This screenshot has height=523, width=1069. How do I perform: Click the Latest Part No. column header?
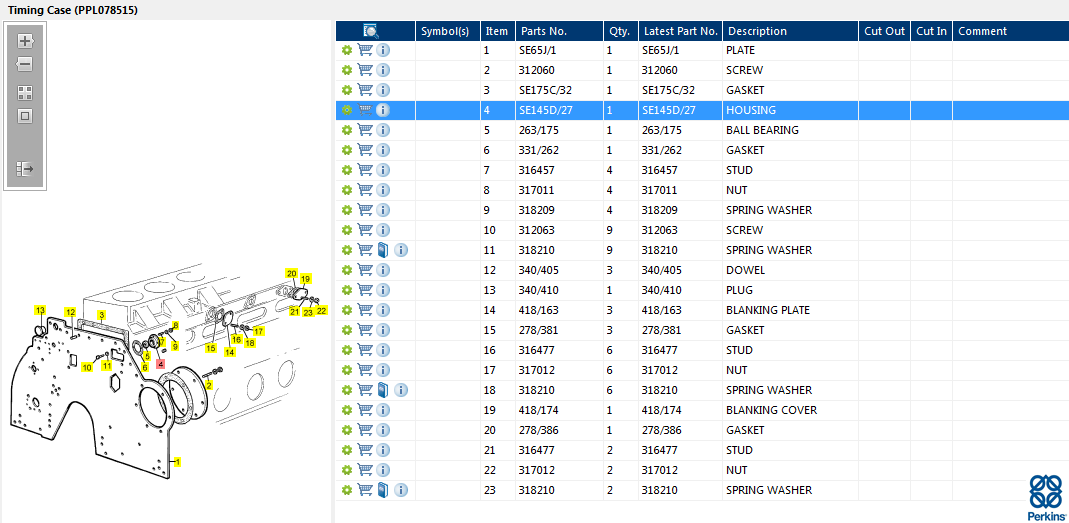(680, 31)
